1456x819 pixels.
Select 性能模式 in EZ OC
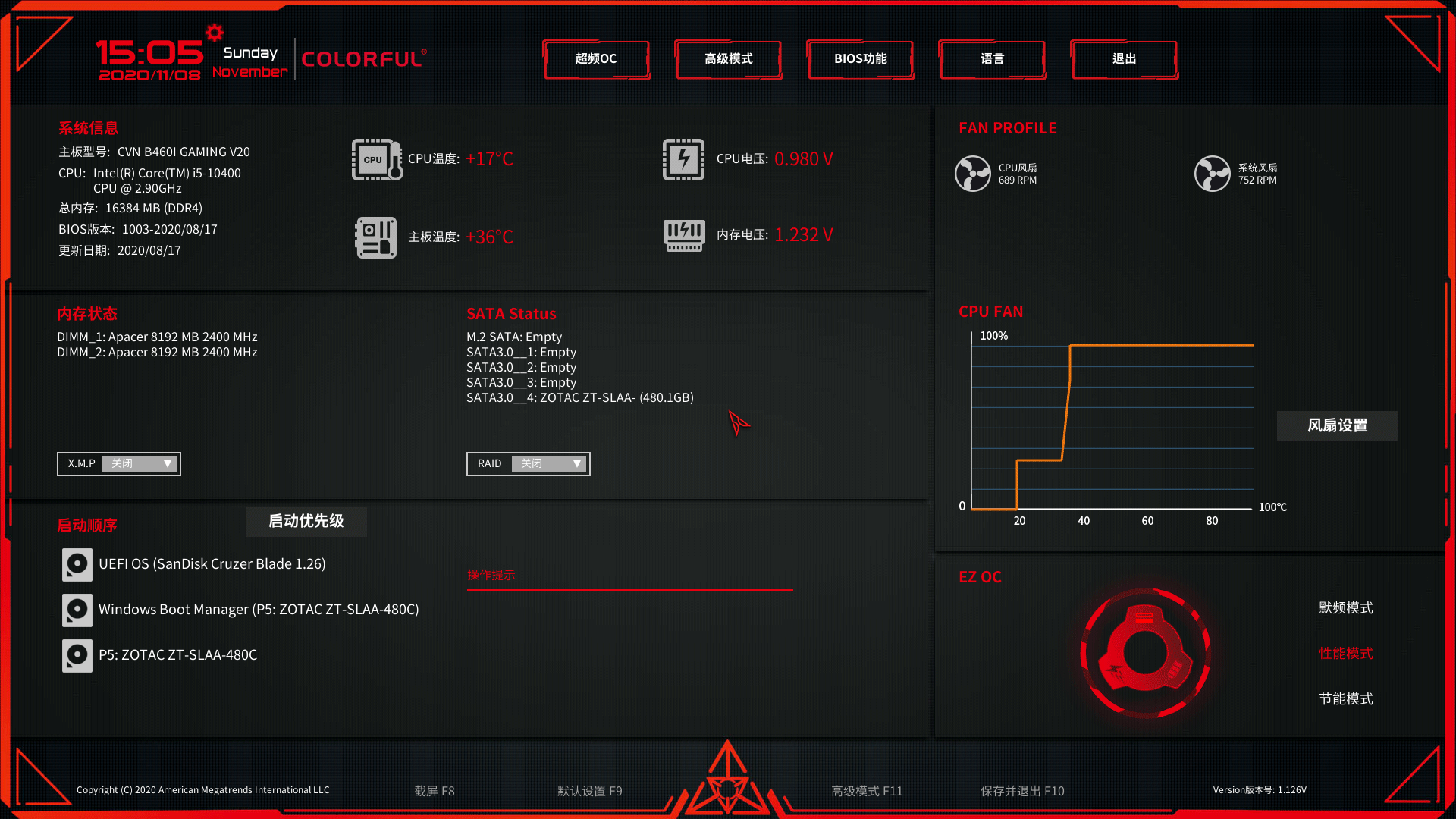click(x=1343, y=653)
